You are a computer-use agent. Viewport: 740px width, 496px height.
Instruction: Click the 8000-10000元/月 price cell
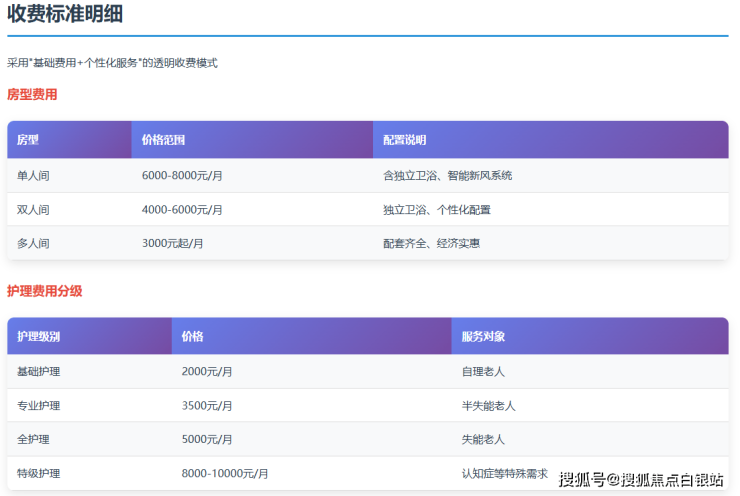224,474
